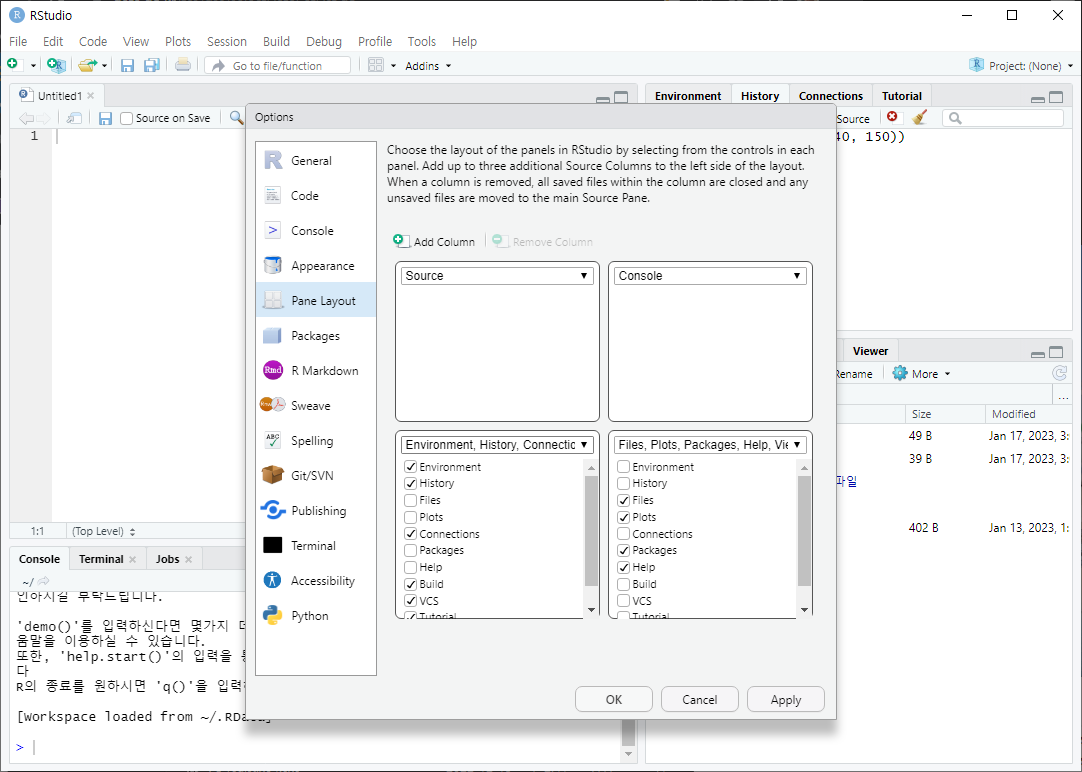Open the Tools menu

pos(422,41)
